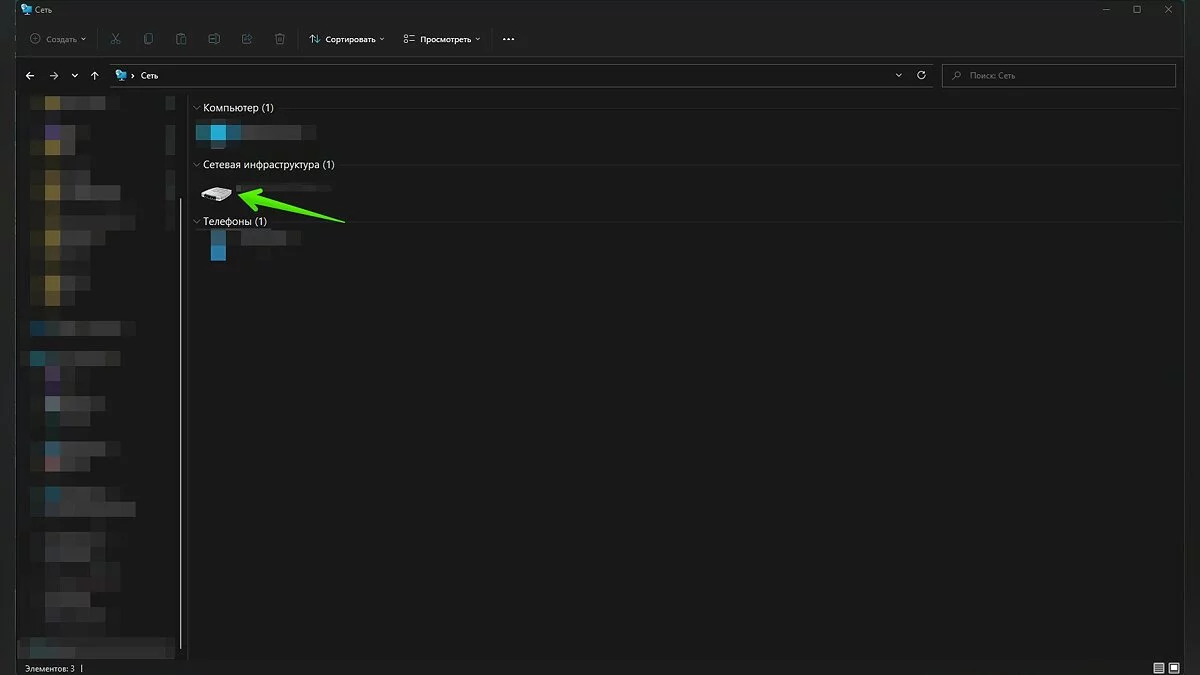
Task: Click the network icon in address bar
Action: tap(121, 75)
